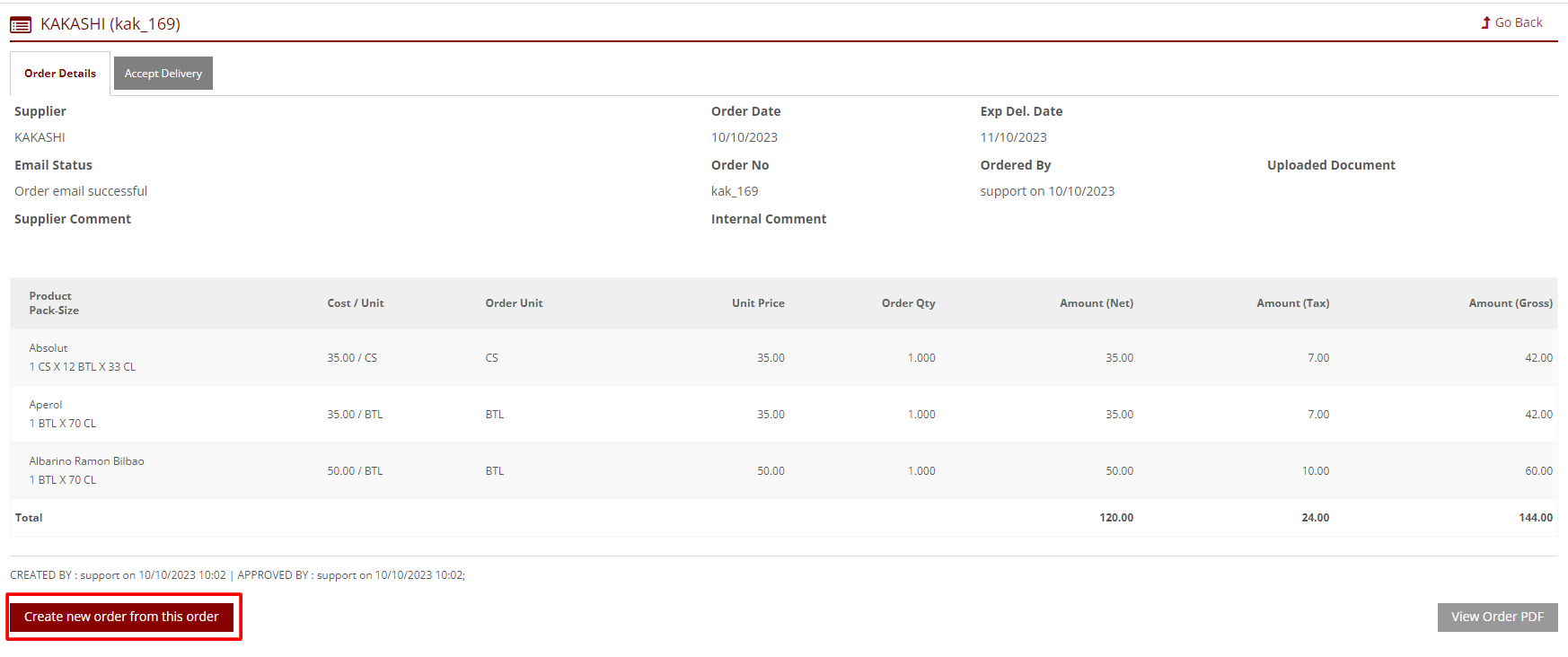Click the gross total 144.00 value
1568x657 pixels.
coord(1535,518)
